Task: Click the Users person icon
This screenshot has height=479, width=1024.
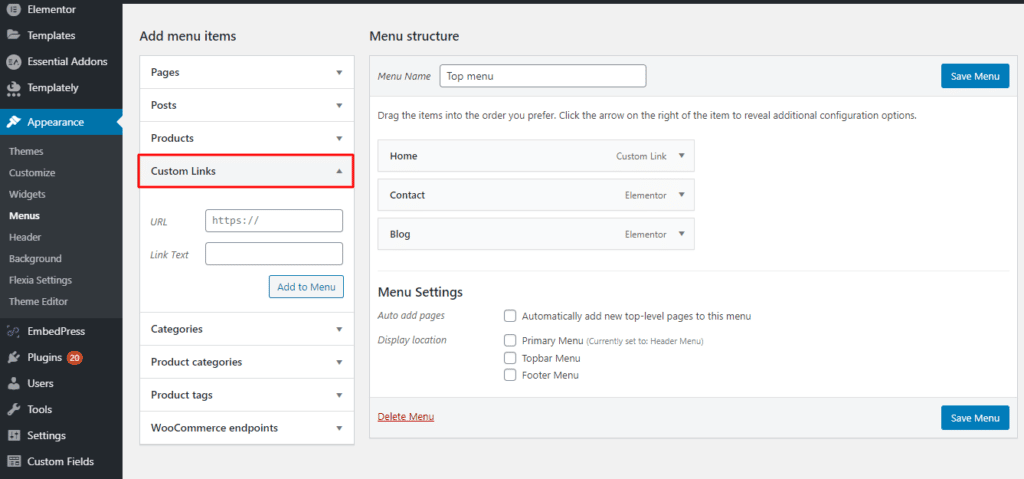Action: point(13,383)
